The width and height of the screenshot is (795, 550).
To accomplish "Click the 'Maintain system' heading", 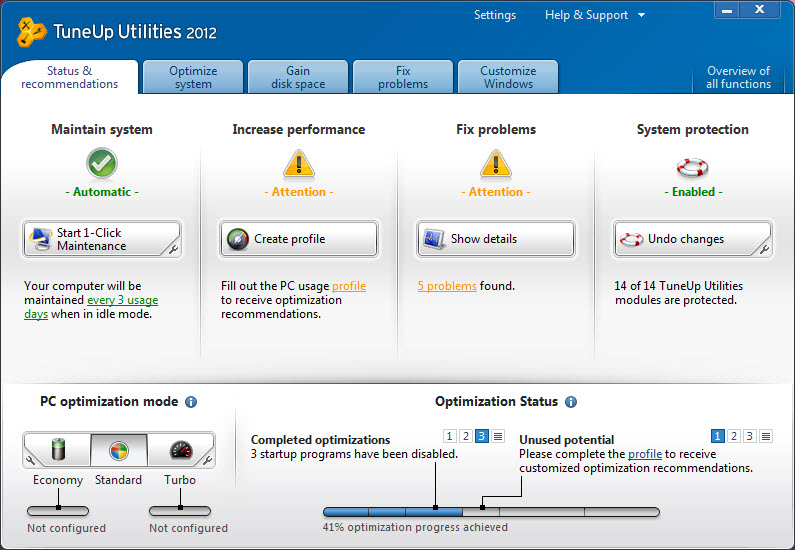I will tap(101, 129).
